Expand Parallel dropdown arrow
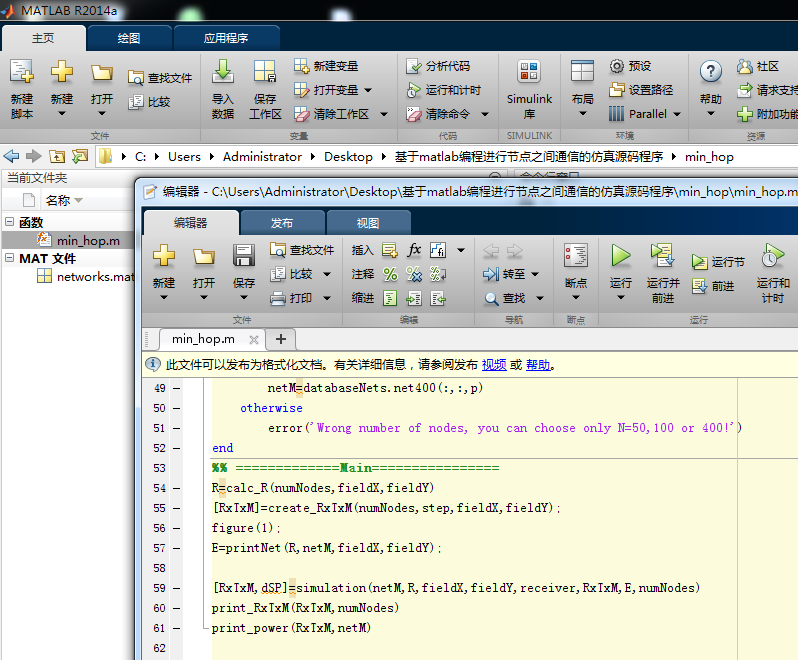The image size is (798, 660). pos(677,114)
